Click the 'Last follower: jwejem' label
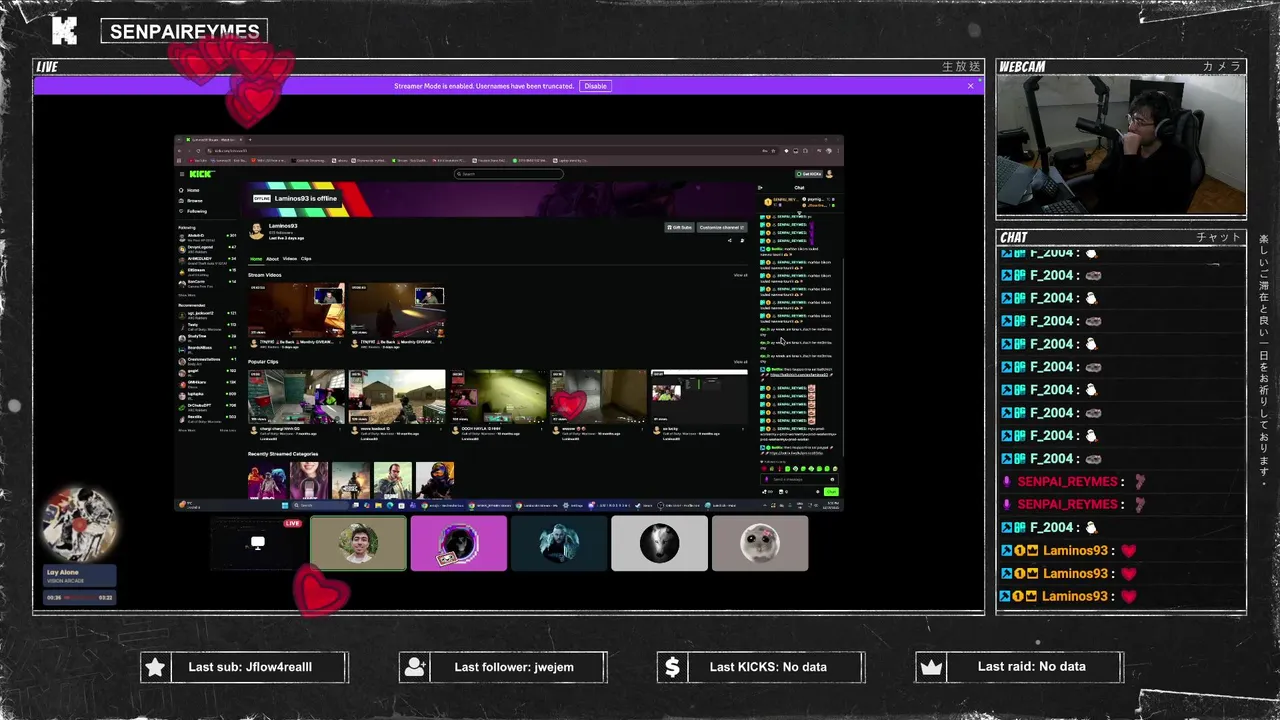This screenshot has width=1280, height=720. point(514,667)
